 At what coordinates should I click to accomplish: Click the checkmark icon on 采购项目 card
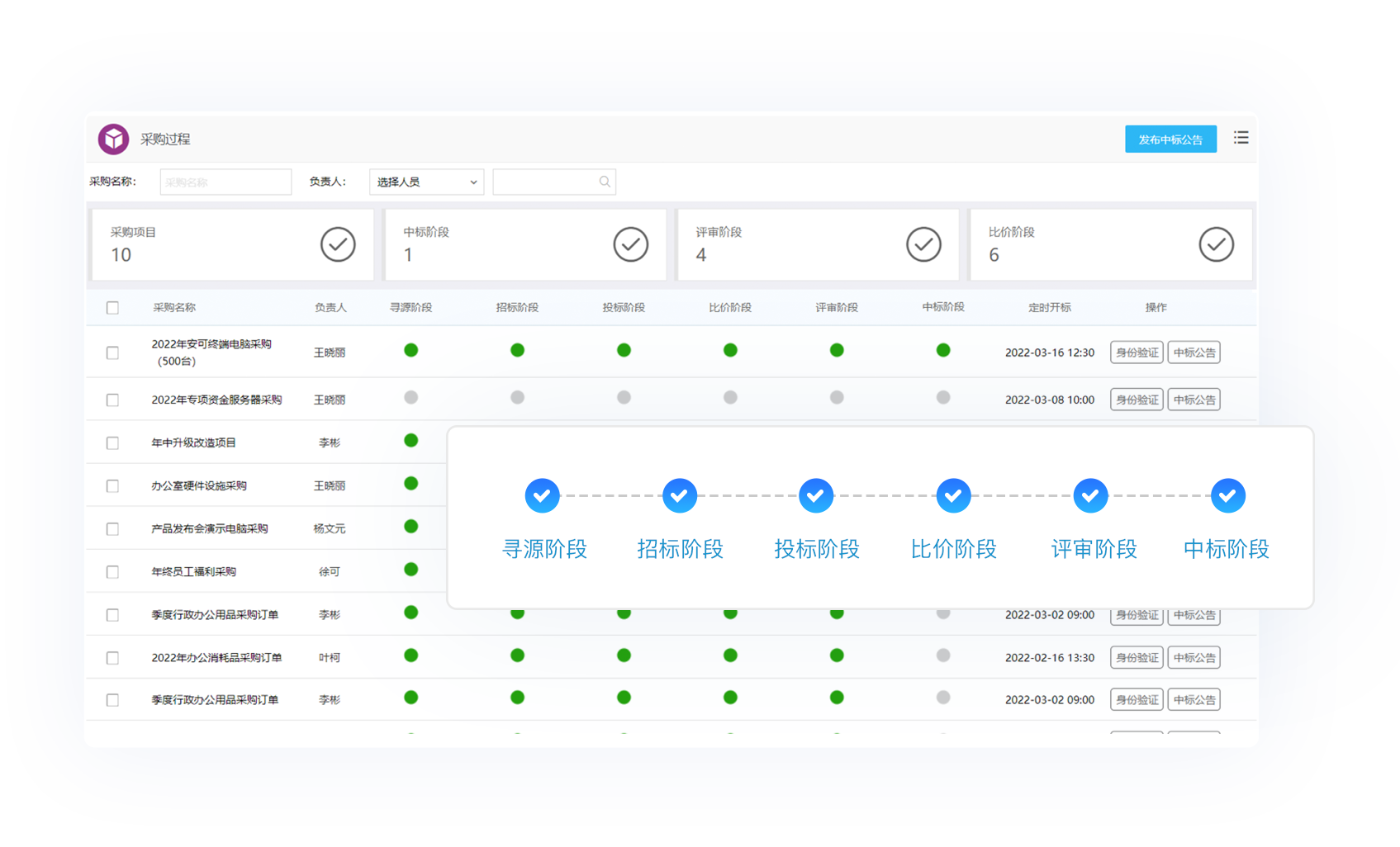coord(338,244)
